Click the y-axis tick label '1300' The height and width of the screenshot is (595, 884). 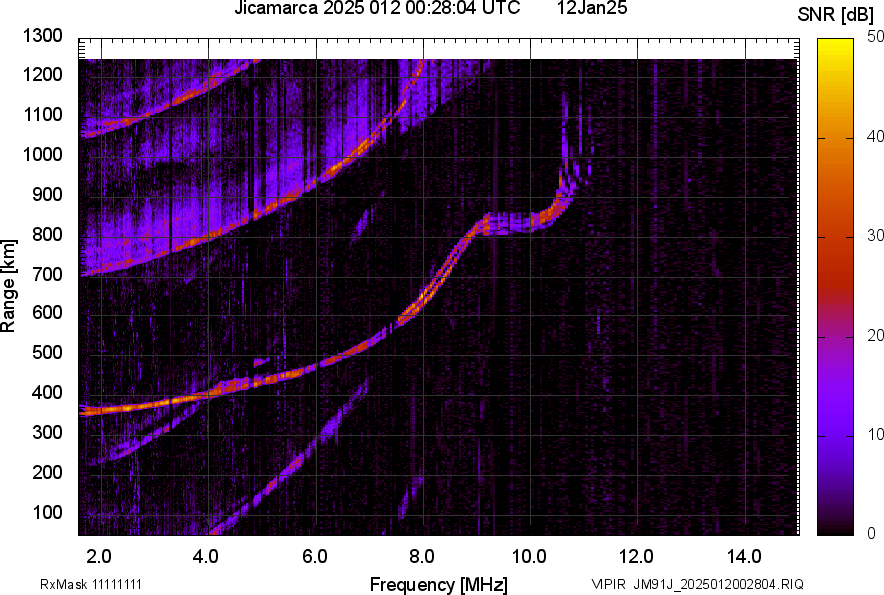(x=42, y=36)
